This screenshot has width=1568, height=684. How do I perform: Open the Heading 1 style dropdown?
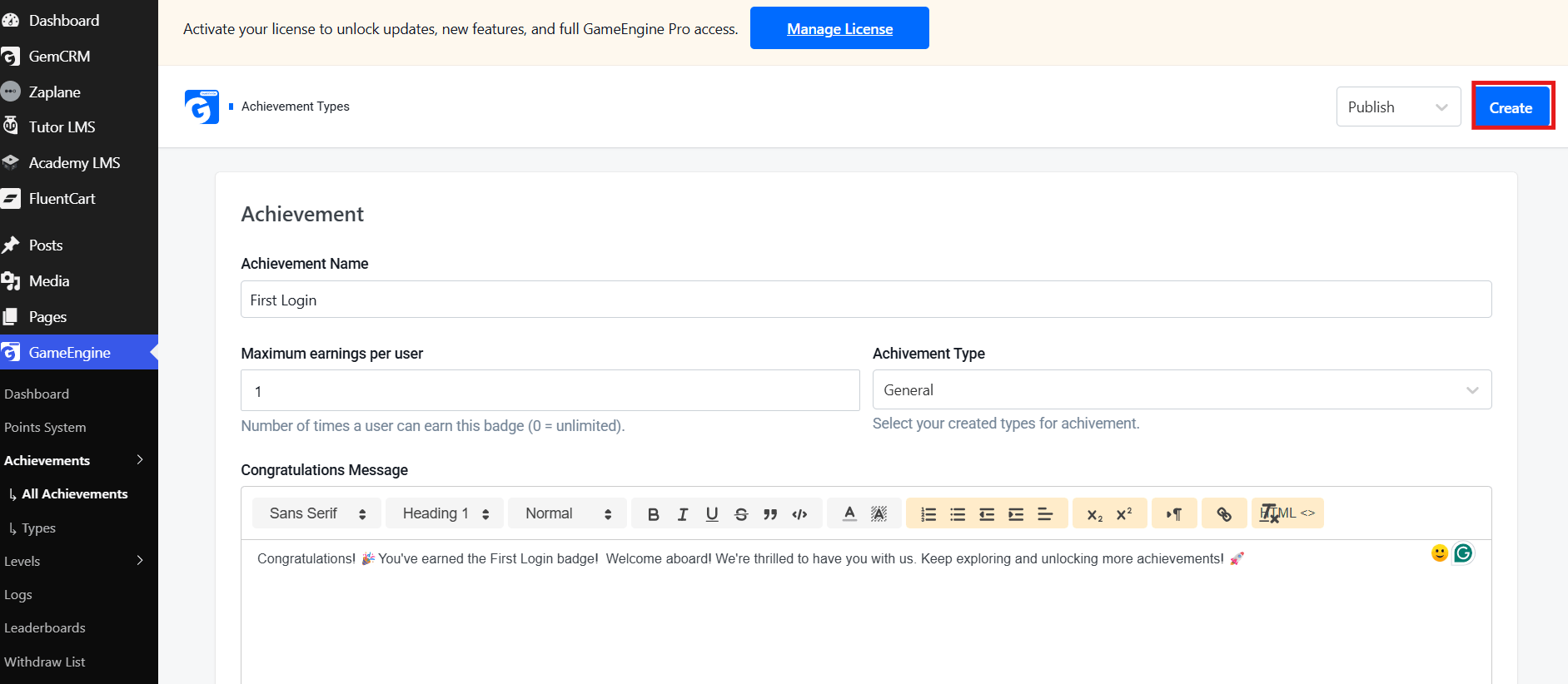[x=445, y=513]
